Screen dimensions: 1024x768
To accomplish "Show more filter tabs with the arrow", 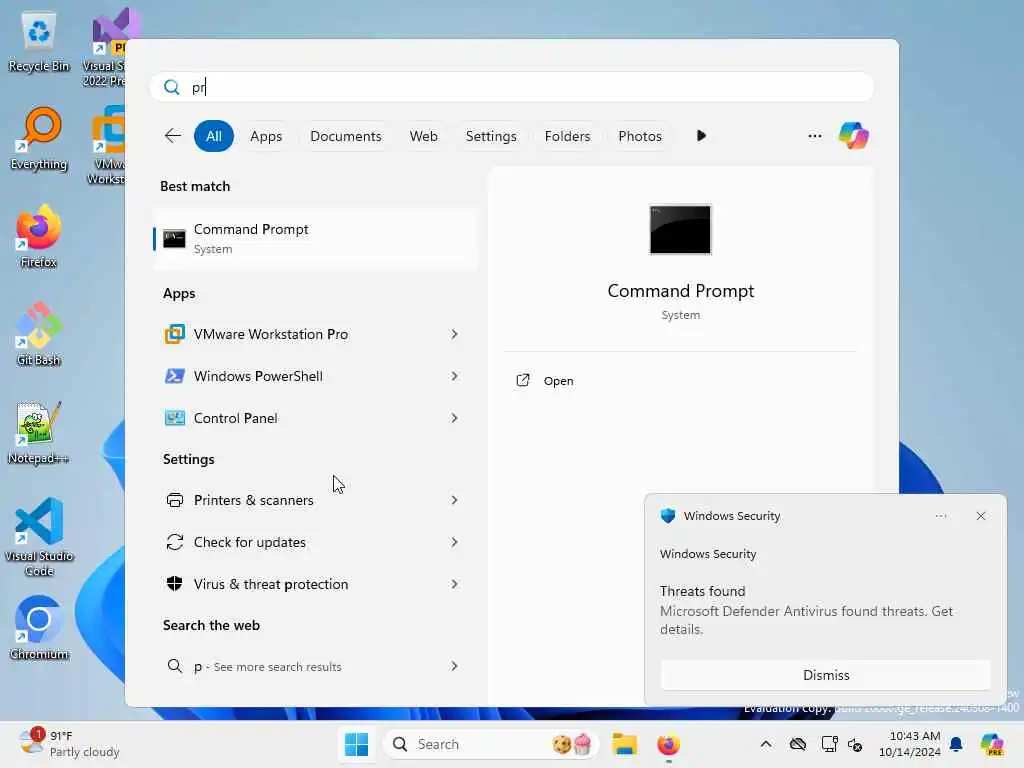I will (701, 136).
